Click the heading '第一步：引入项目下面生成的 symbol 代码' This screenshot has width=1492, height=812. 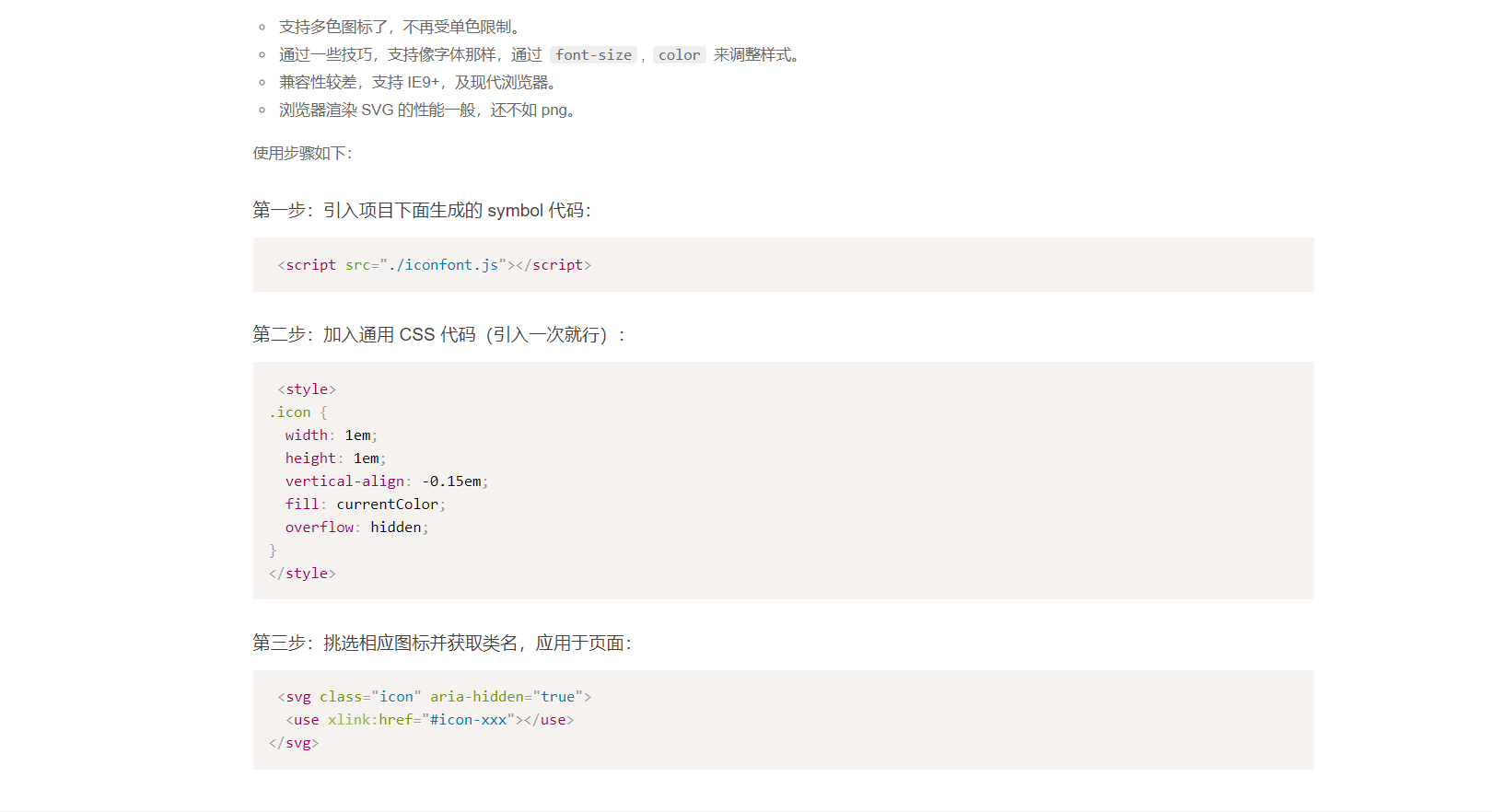click(422, 211)
